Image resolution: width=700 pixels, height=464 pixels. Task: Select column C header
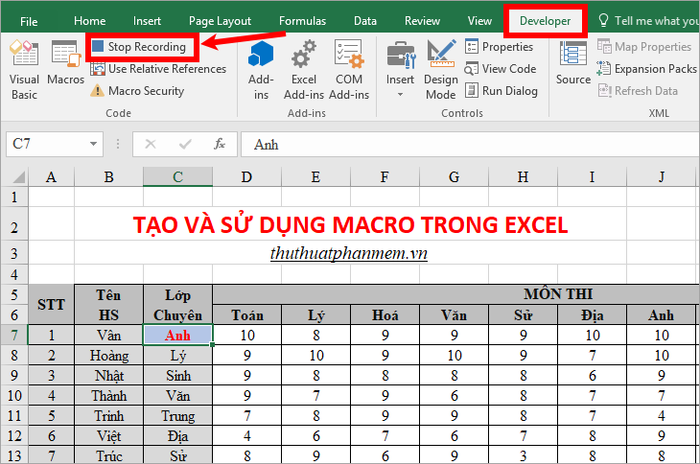(178, 177)
